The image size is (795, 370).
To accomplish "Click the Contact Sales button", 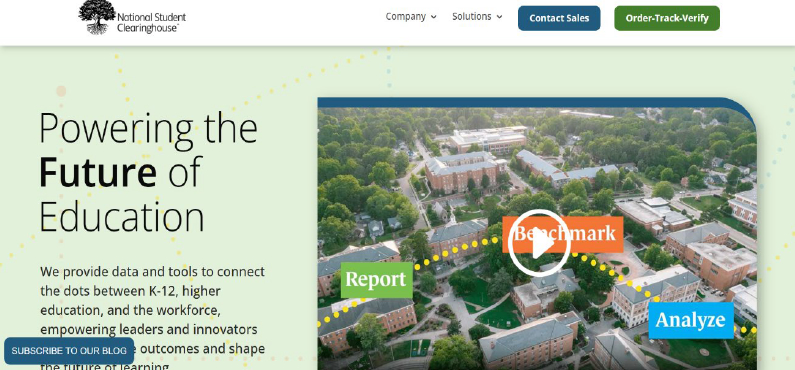I will [559, 18].
